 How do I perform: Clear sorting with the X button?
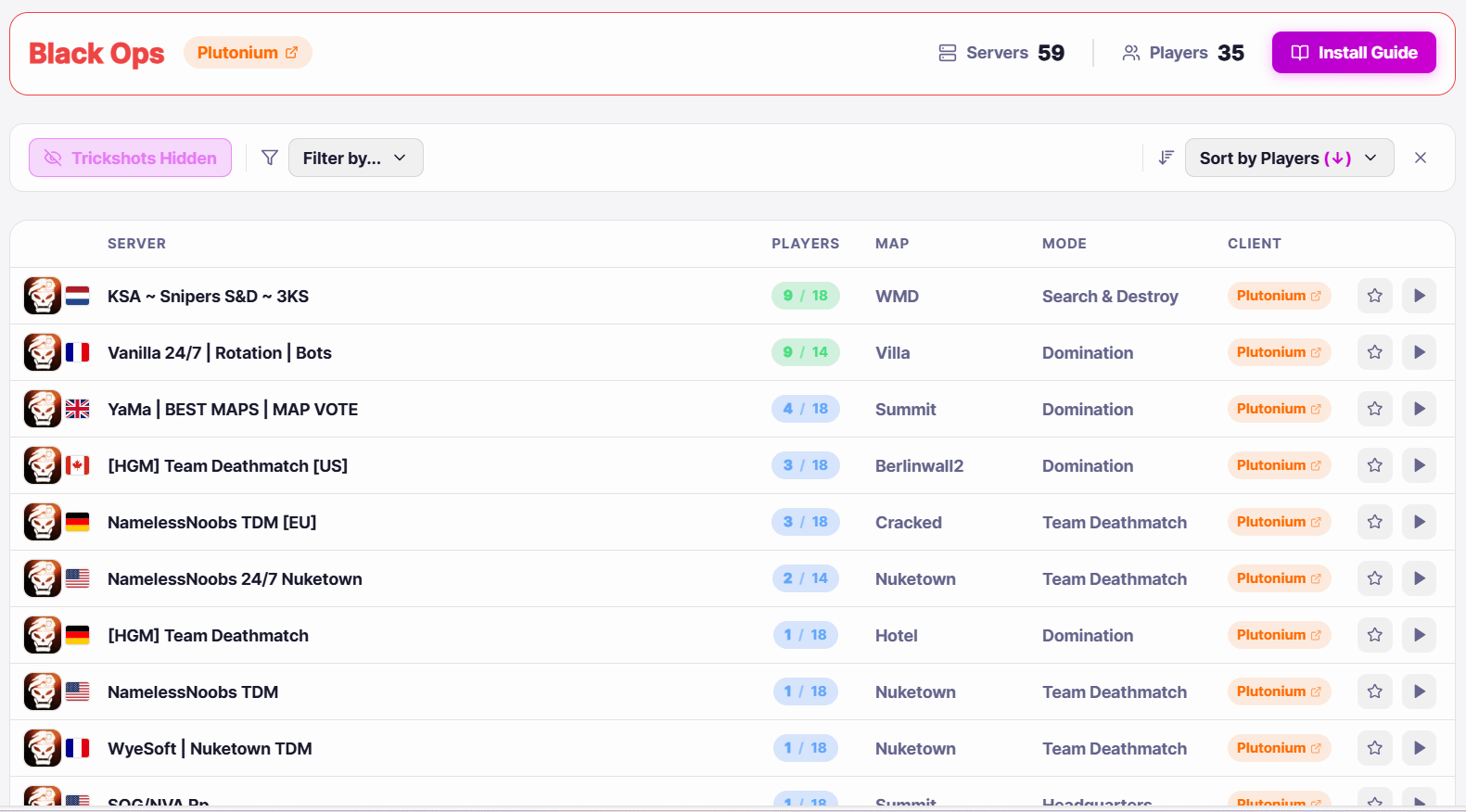(1420, 158)
